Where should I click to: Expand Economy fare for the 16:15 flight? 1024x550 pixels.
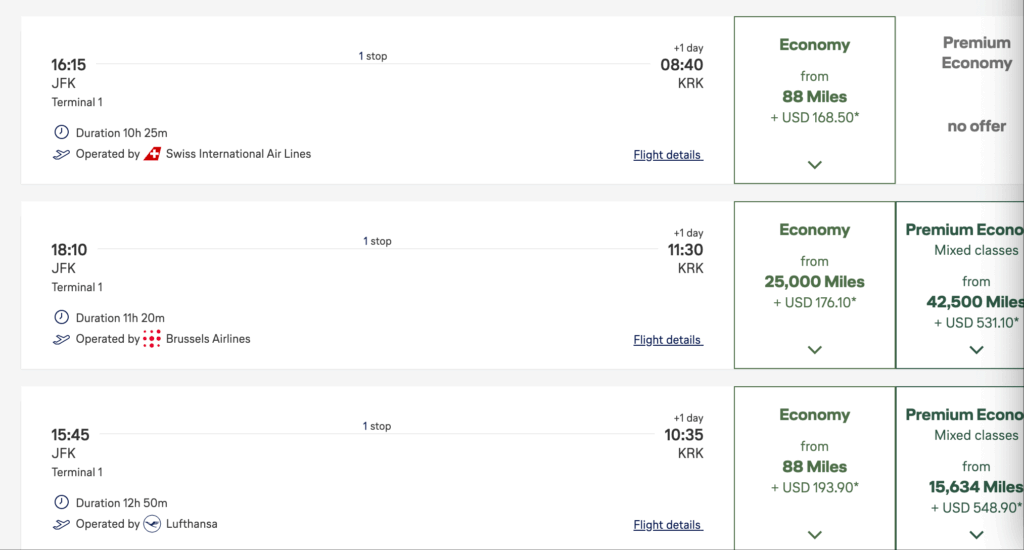814,165
